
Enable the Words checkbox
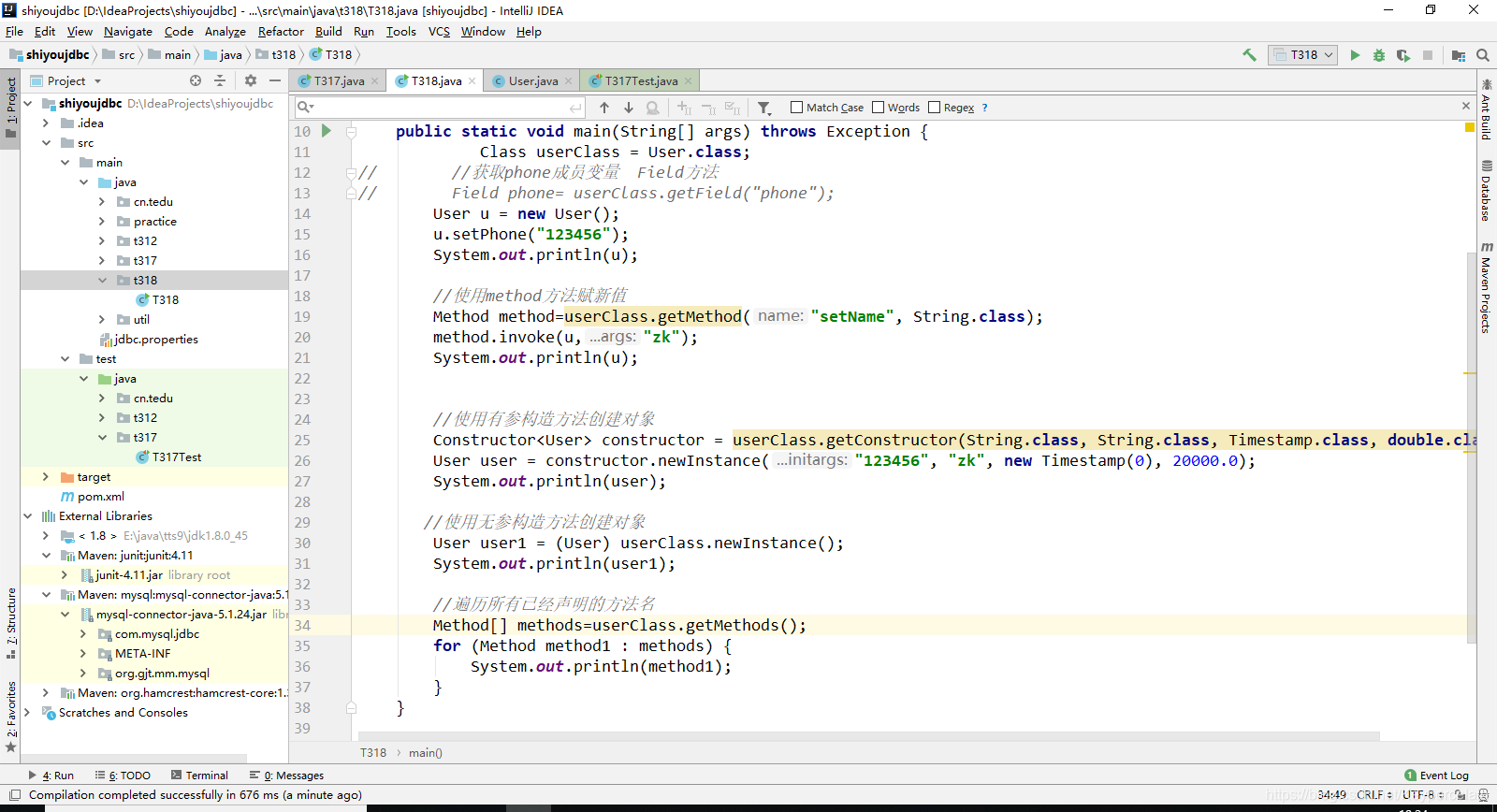(878, 108)
